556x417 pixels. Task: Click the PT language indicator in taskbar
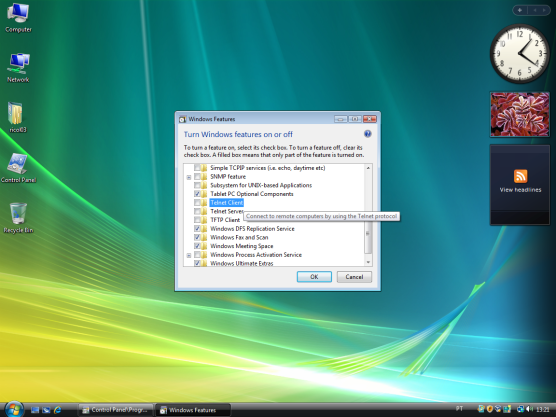pyautogui.click(x=459, y=409)
